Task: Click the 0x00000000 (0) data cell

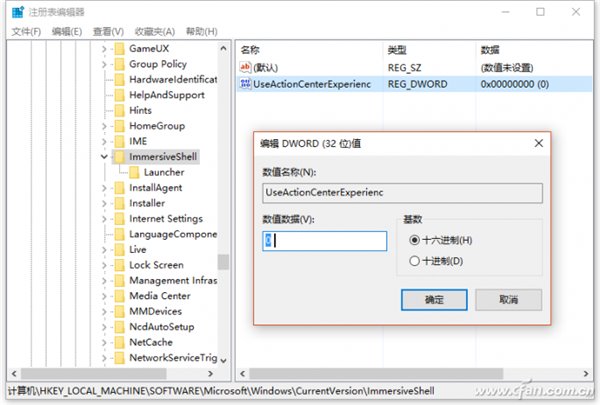Action: (515, 84)
